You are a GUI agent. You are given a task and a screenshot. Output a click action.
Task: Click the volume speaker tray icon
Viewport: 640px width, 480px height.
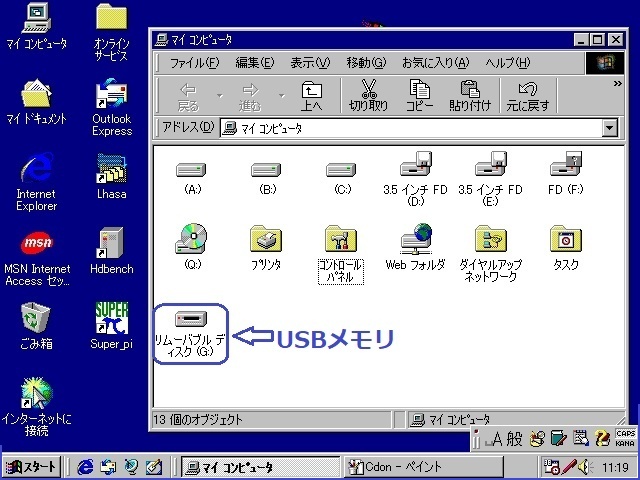tap(586, 467)
